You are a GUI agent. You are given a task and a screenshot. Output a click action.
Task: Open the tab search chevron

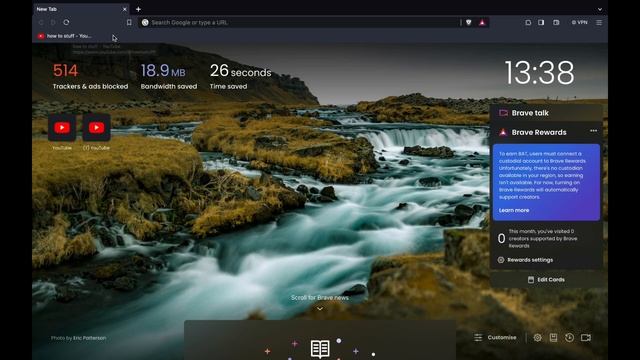click(600, 9)
